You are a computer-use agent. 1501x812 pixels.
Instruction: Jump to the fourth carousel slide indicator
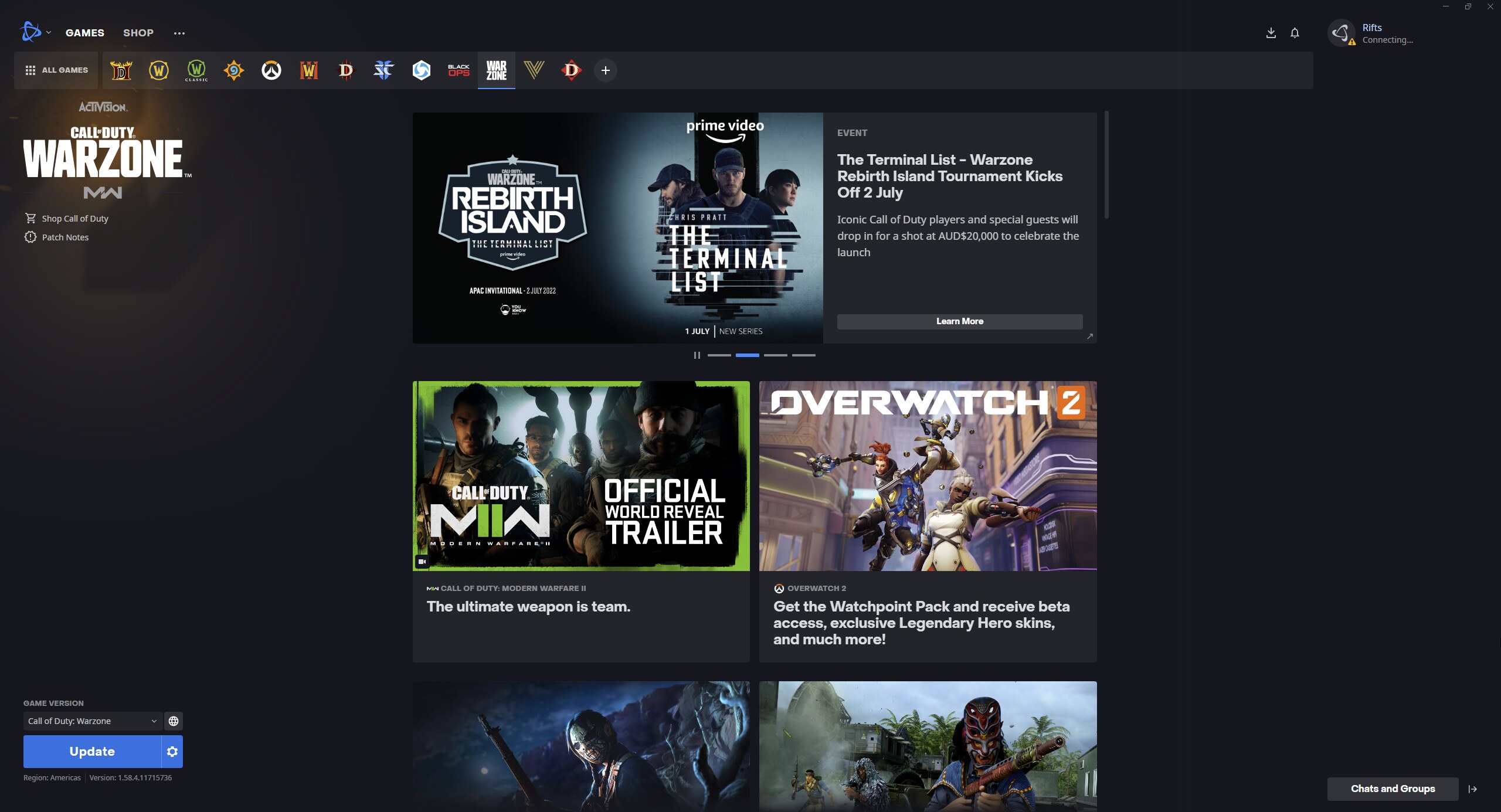coord(804,355)
